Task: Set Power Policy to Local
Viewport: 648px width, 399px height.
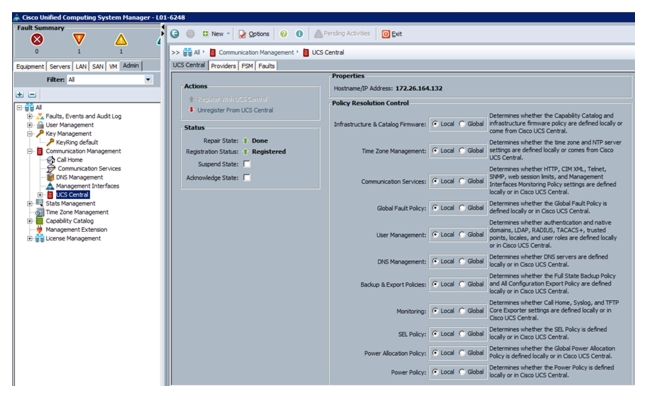Action: pyautogui.click(x=435, y=372)
